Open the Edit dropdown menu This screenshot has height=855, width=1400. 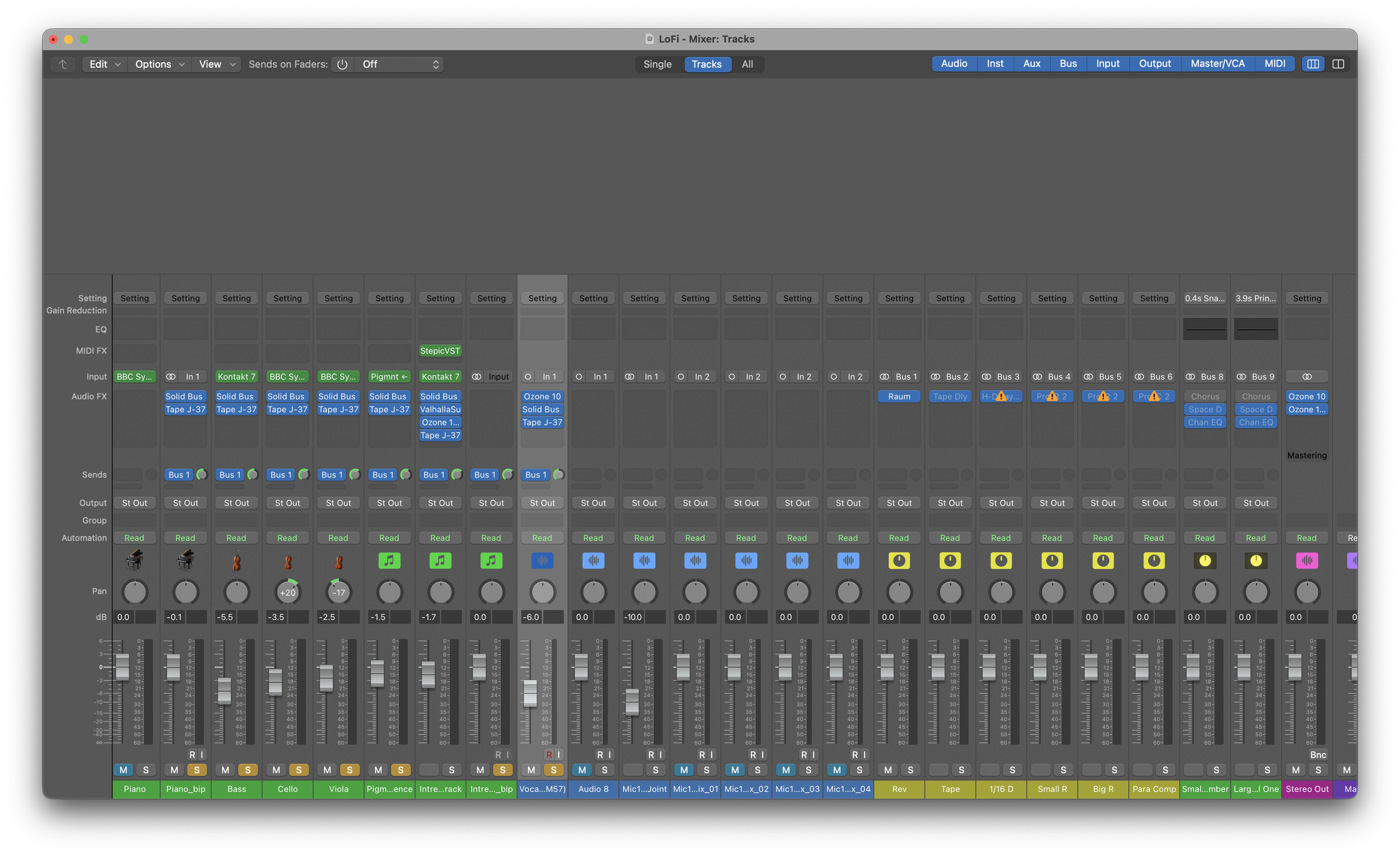point(105,64)
